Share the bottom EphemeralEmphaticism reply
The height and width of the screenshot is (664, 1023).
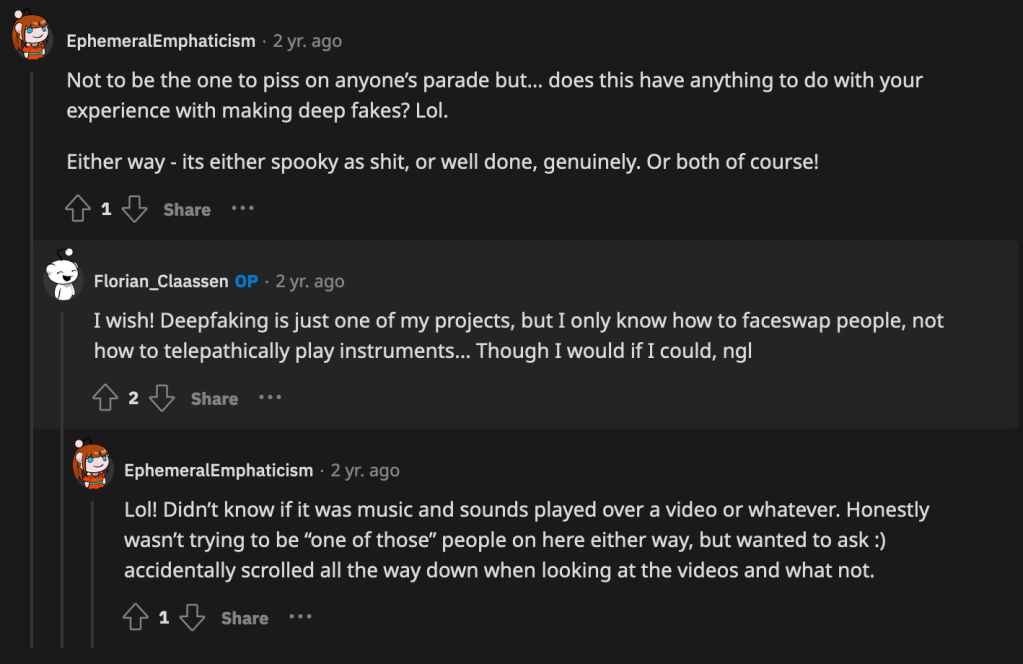click(x=244, y=618)
